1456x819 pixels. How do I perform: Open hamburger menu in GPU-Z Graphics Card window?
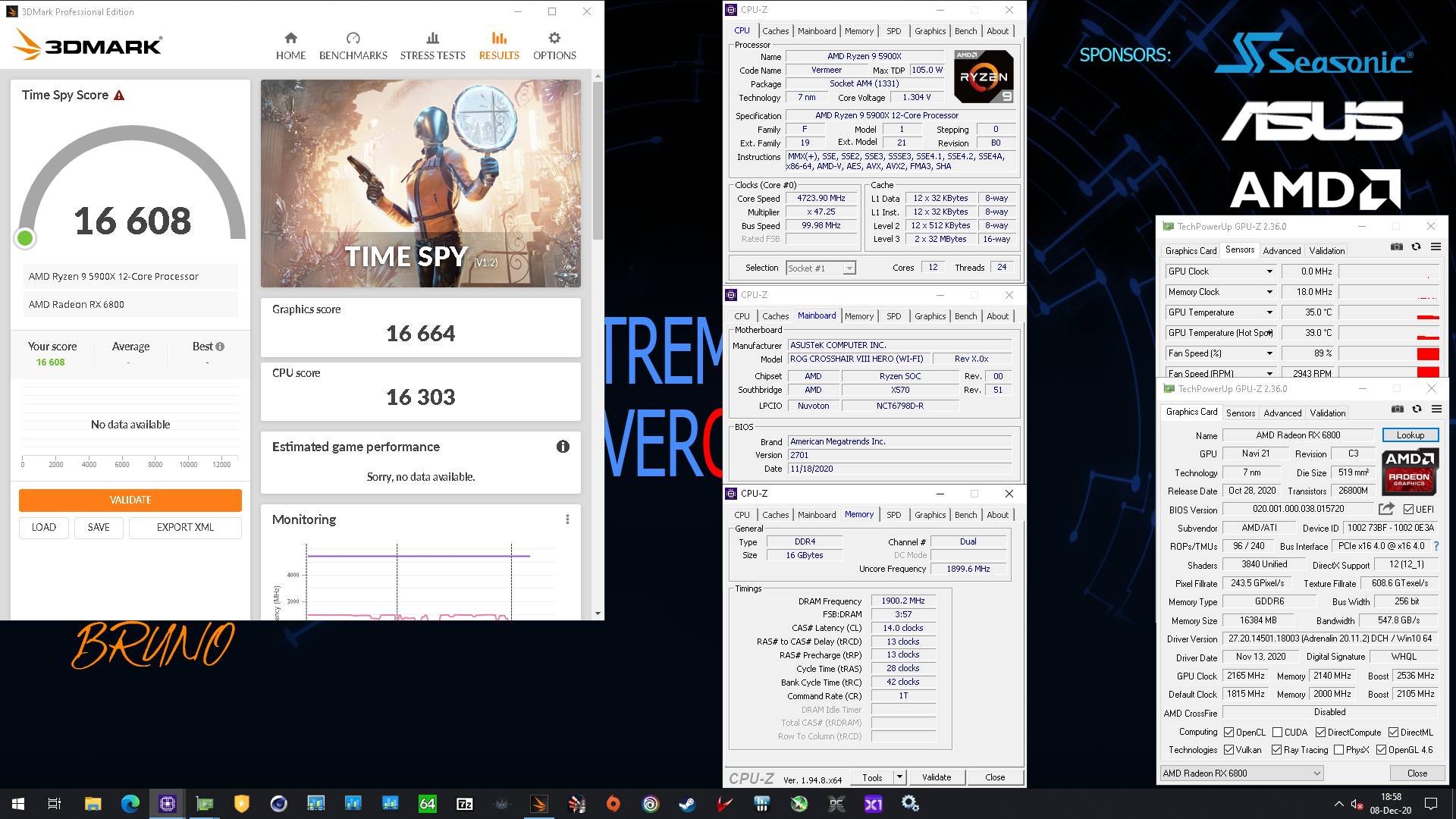point(1436,409)
